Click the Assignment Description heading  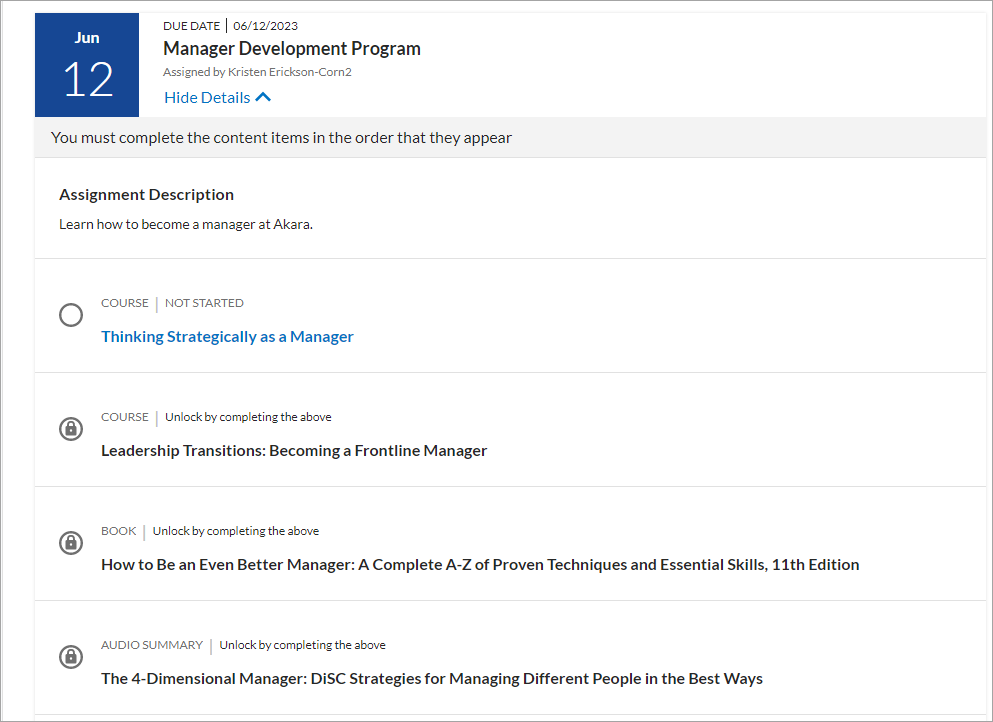click(146, 195)
